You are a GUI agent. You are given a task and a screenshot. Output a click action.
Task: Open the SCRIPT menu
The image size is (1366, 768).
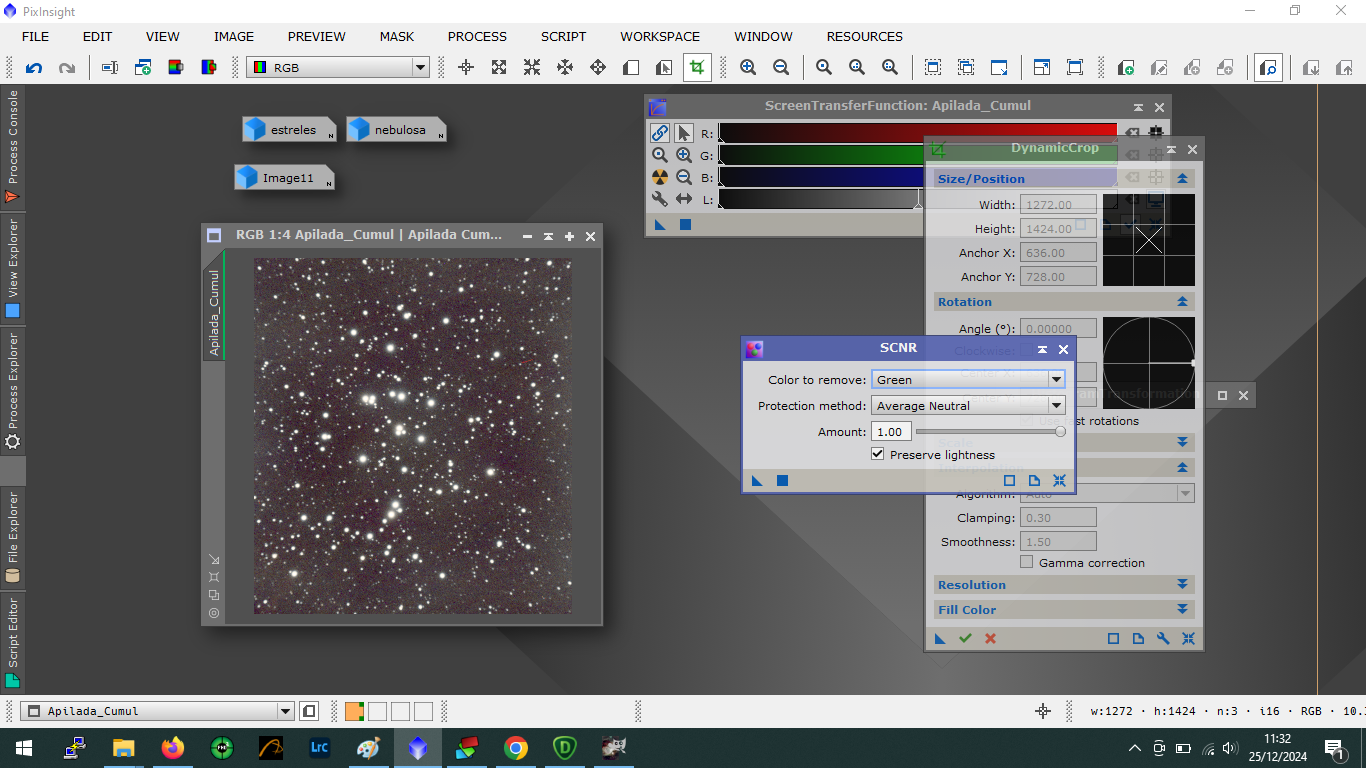coord(564,36)
